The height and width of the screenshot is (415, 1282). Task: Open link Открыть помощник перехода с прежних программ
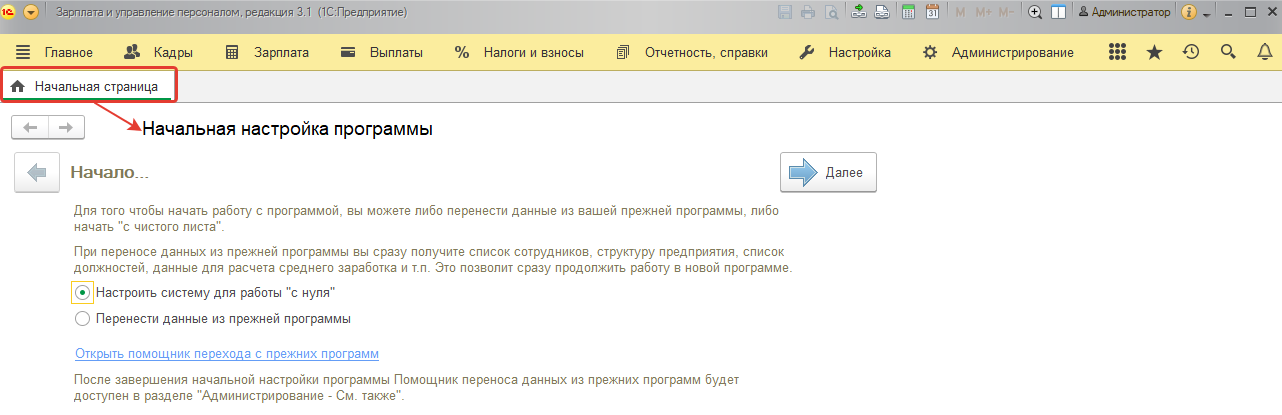pos(227,354)
